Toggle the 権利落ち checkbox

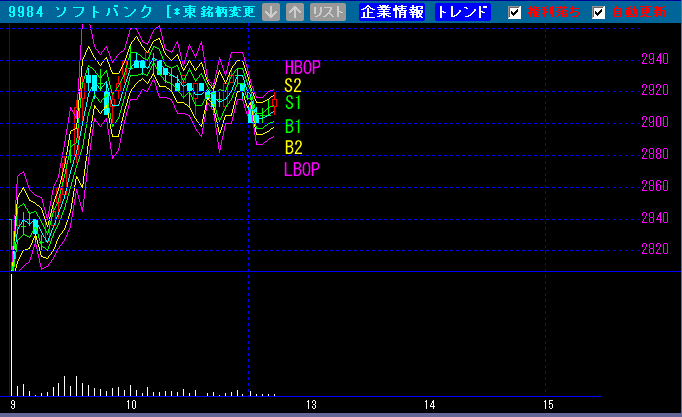[x=514, y=12]
